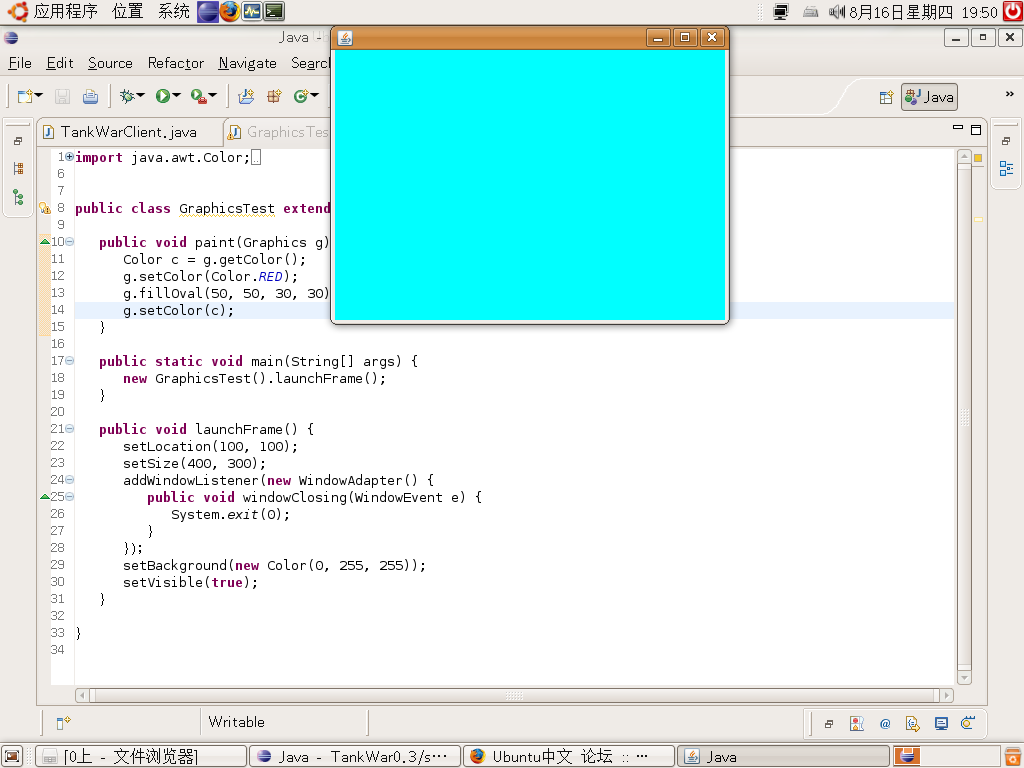This screenshot has height=768, width=1024.
Task: Expand the Debug dropdown arrow
Action: 141,96
